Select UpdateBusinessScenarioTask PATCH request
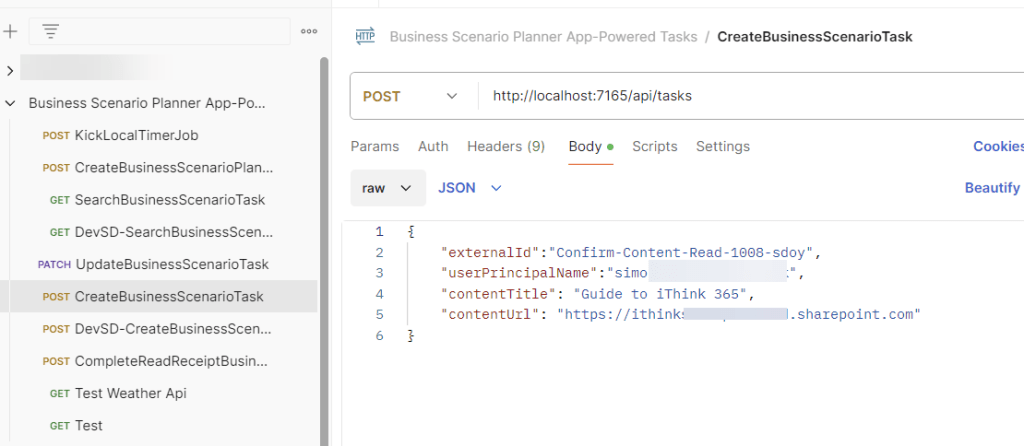This screenshot has height=446, width=1024. 171,264
